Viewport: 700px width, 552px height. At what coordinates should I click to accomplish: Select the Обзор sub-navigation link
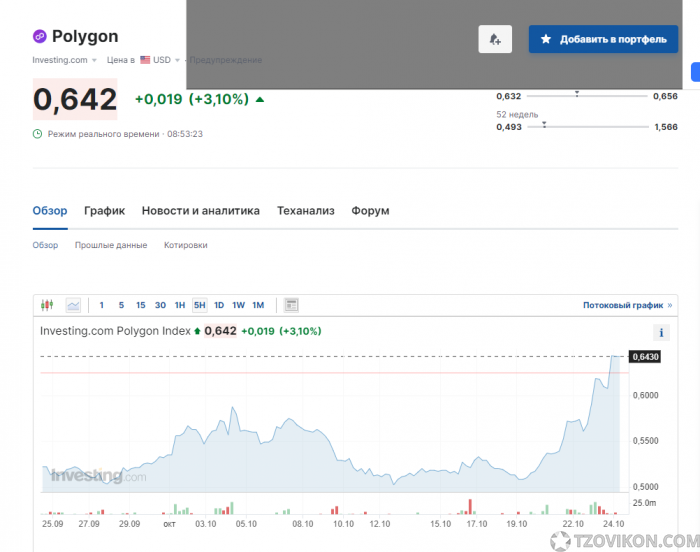pos(45,245)
